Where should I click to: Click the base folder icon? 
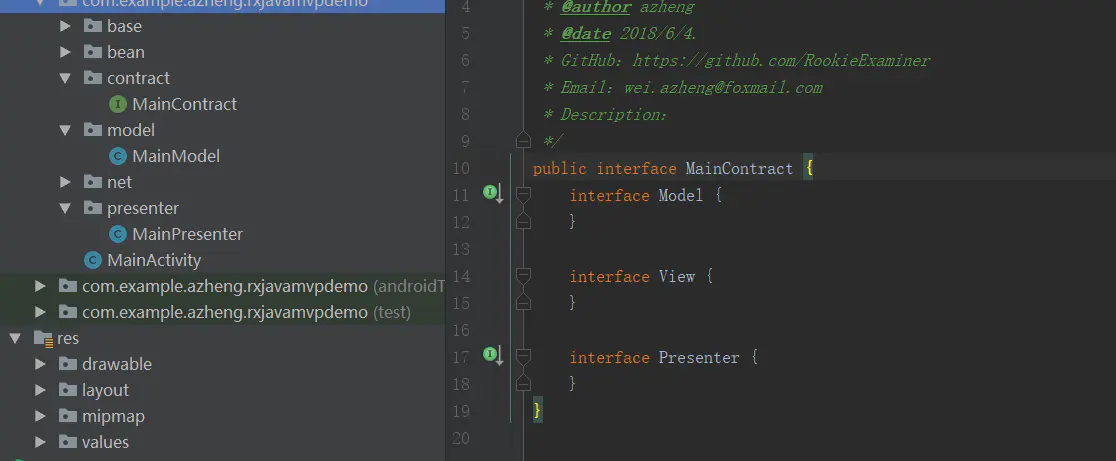point(93,26)
